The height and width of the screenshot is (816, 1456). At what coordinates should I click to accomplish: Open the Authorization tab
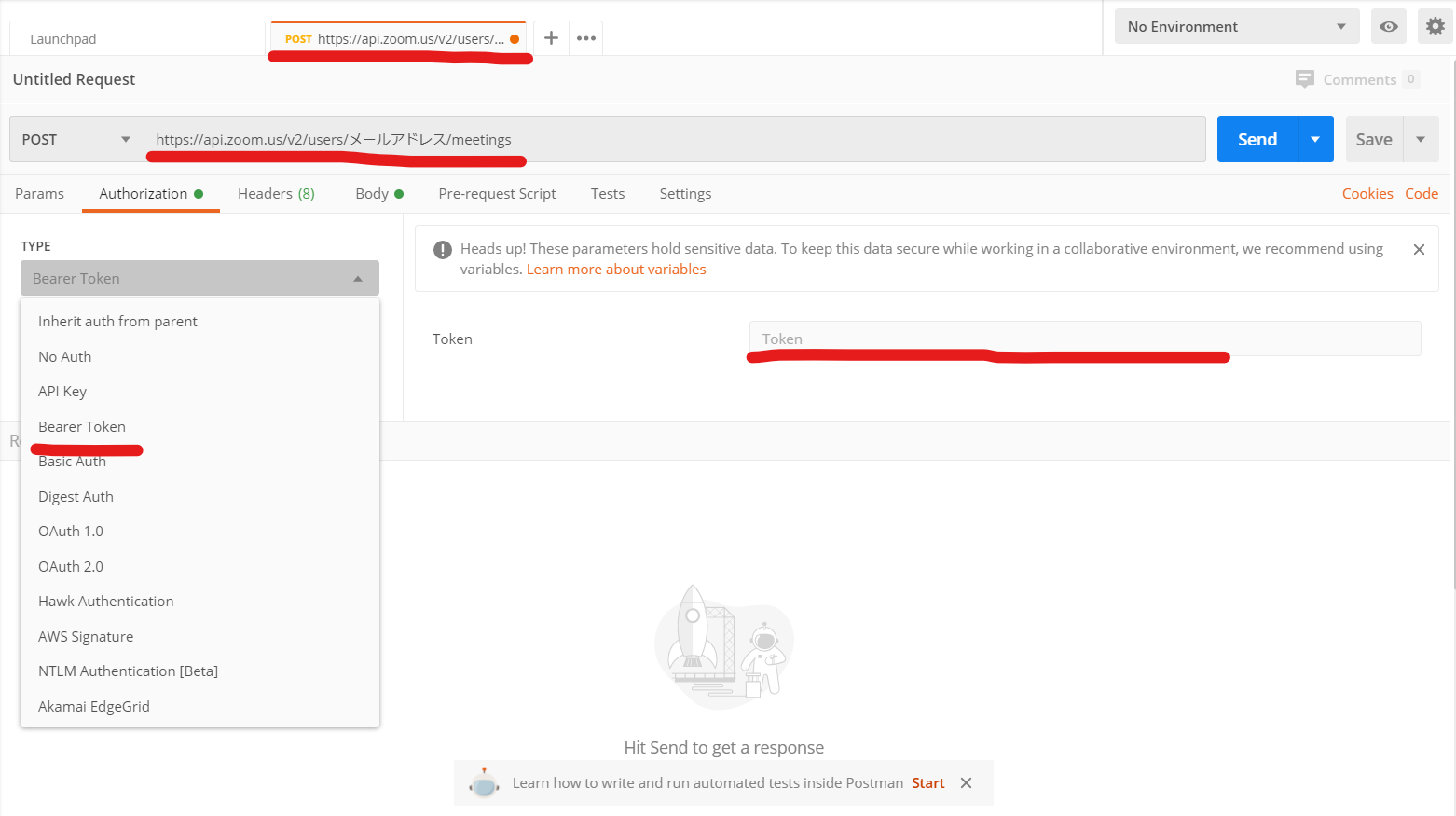[151, 193]
